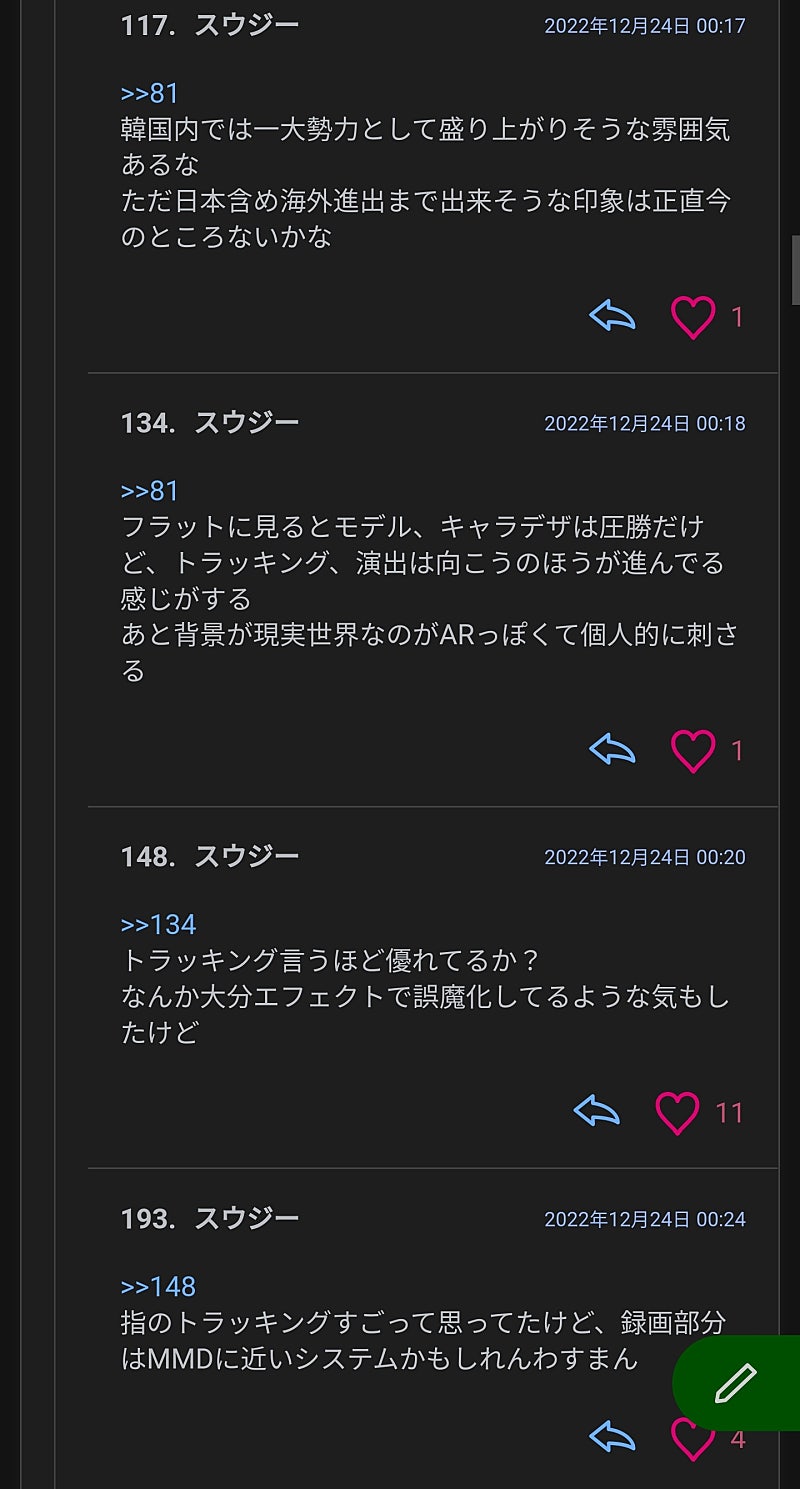The image size is (800, 1489).
Task: Like comment 148 with heart icon
Action: pos(677,1112)
